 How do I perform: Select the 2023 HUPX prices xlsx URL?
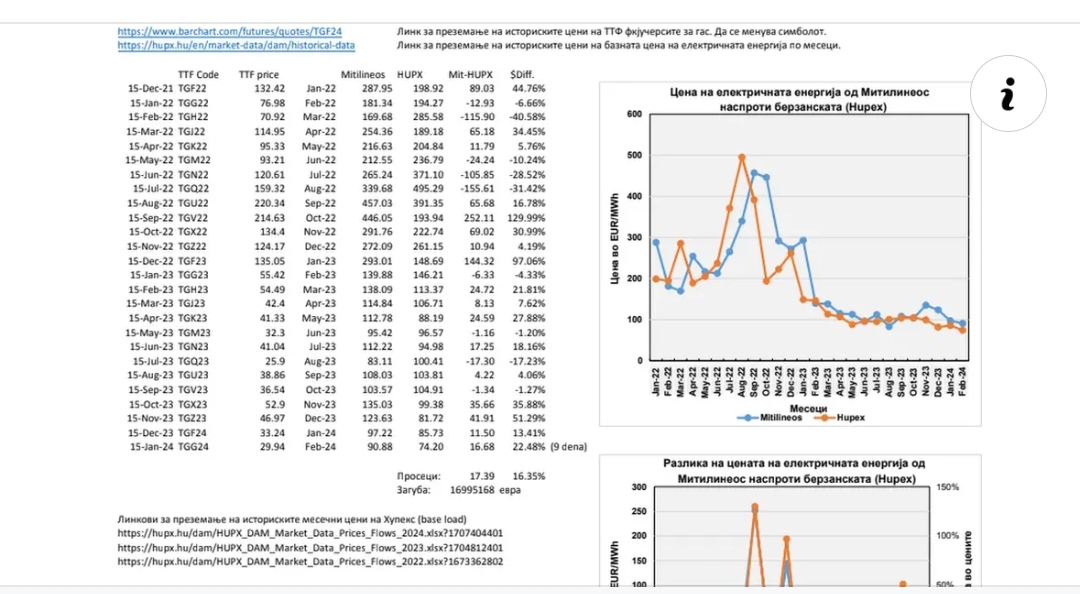click(310, 548)
